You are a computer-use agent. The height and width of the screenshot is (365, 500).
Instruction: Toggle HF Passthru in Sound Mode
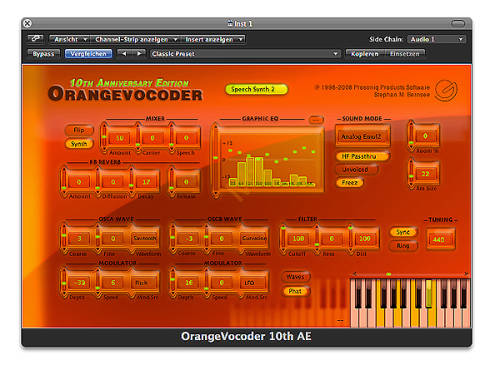coord(362,156)
